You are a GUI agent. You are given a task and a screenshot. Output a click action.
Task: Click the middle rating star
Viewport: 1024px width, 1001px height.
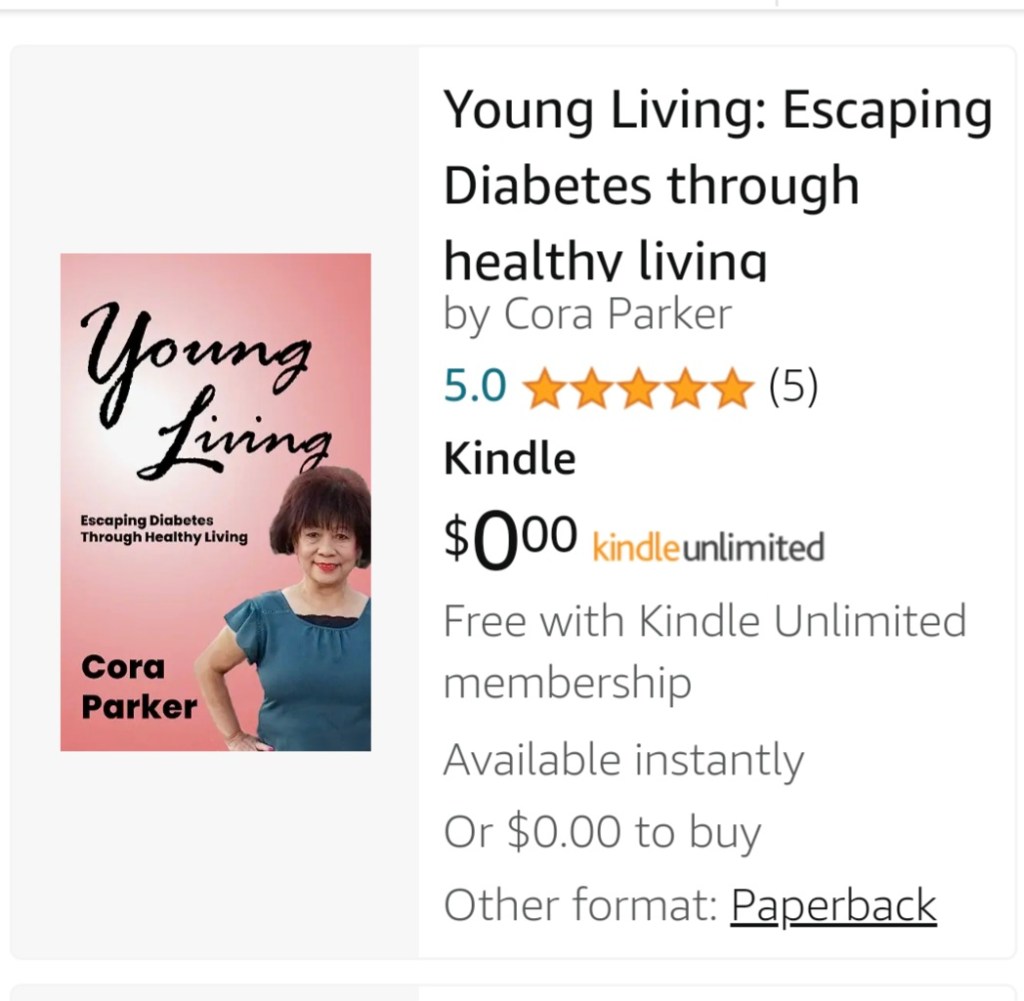tap(637, 388)
